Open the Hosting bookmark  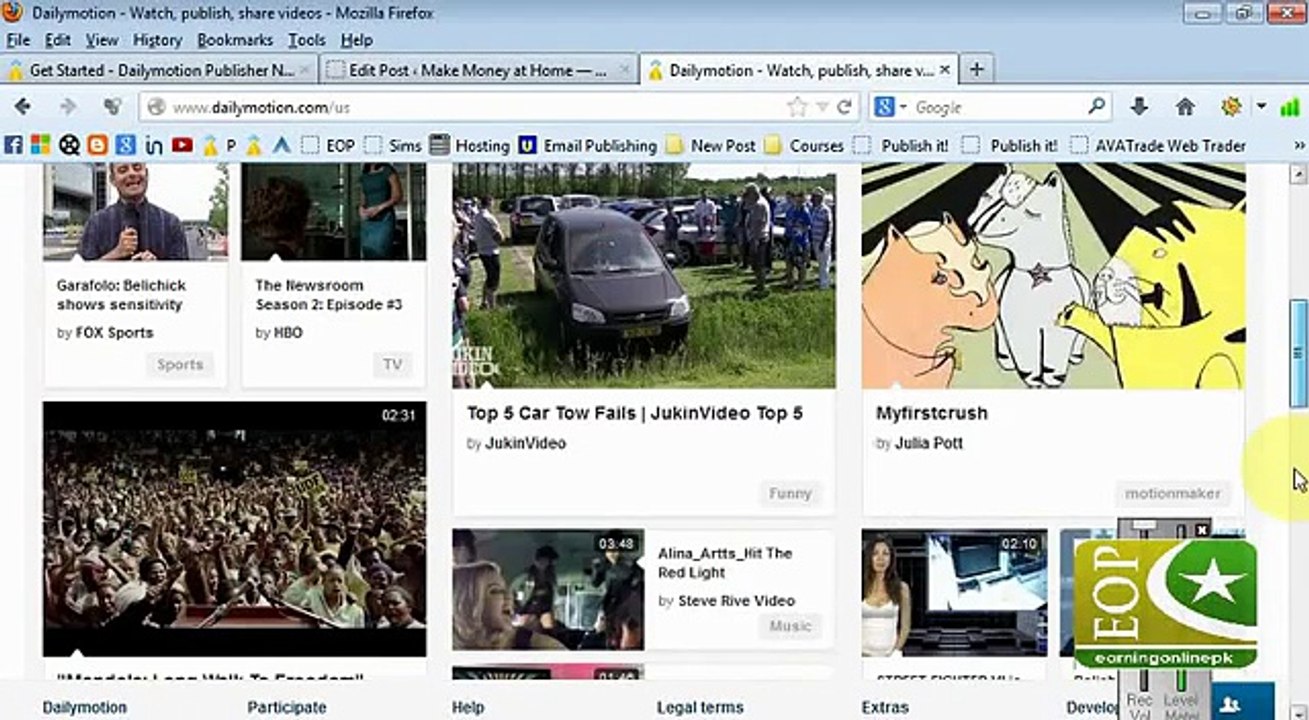(470, 145)
